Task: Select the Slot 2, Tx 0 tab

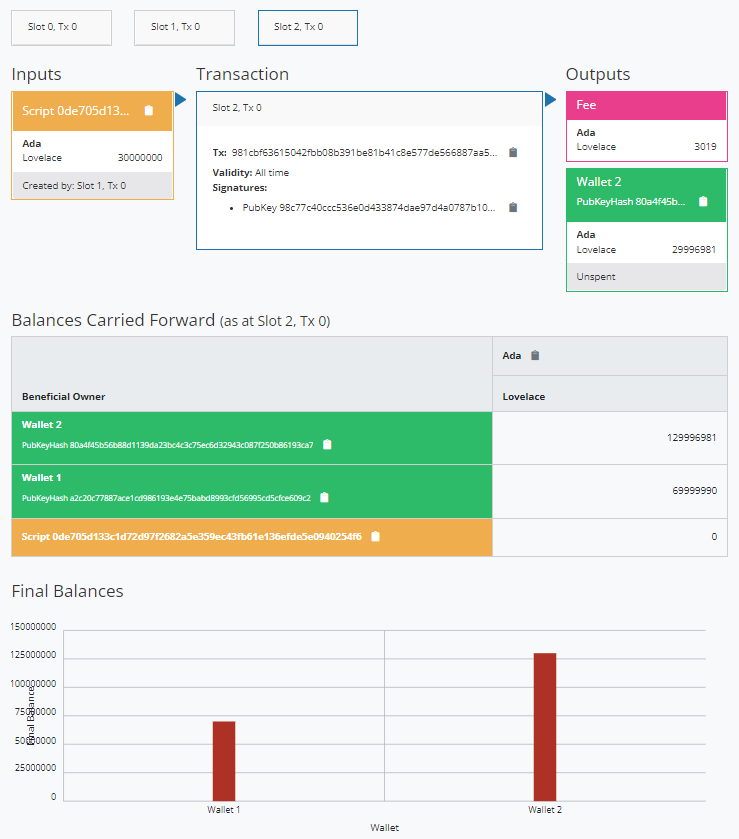Action: click(307, 28)
